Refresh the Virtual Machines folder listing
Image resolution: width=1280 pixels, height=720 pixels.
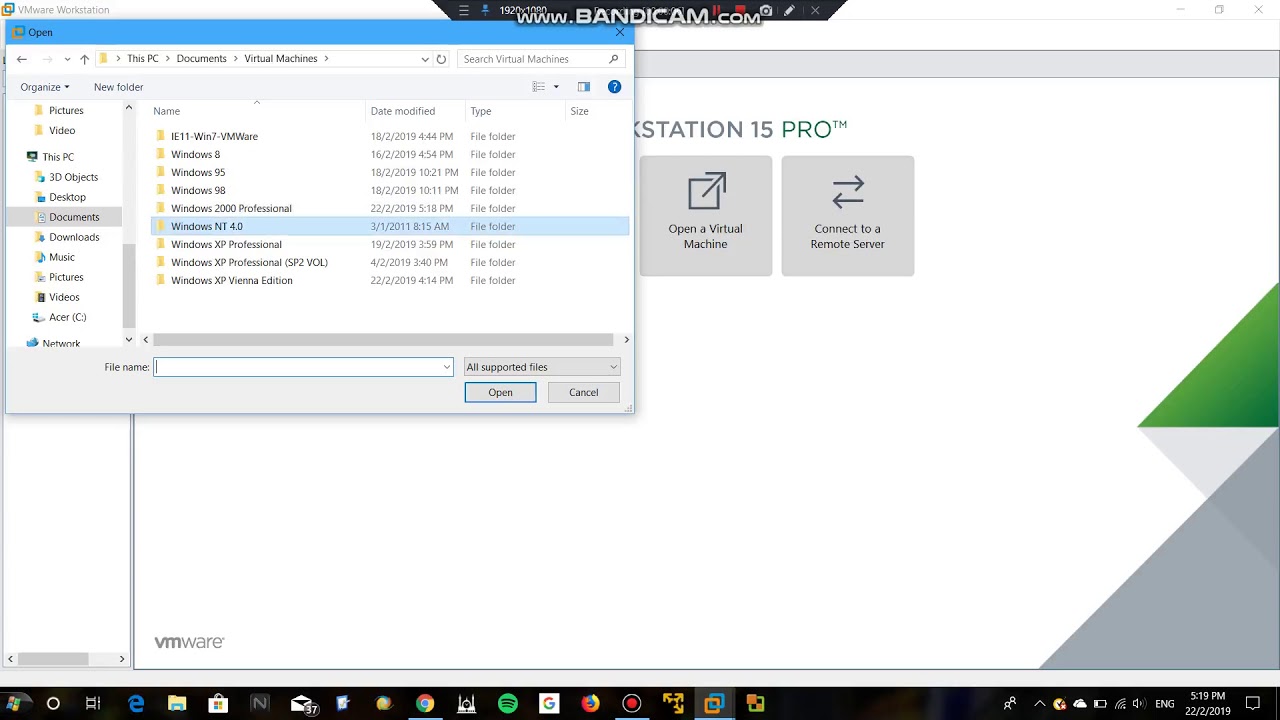[x=441, y=59]
